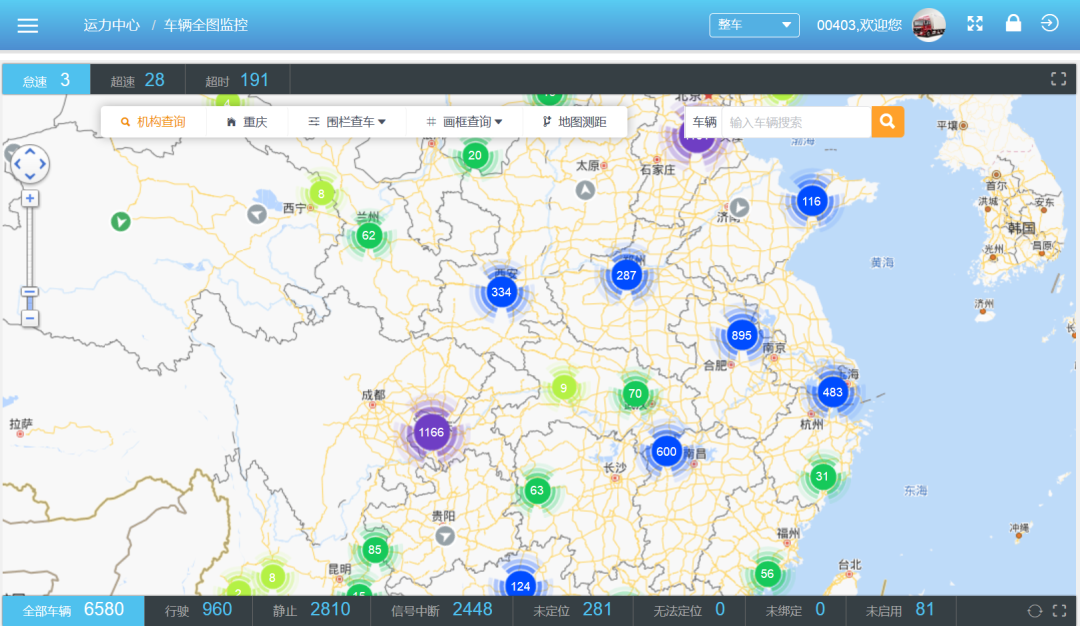Open the hamburger navigation menu
This screenshot has height=626, width=1080.
pyautogui.click(x=28, y=26)
